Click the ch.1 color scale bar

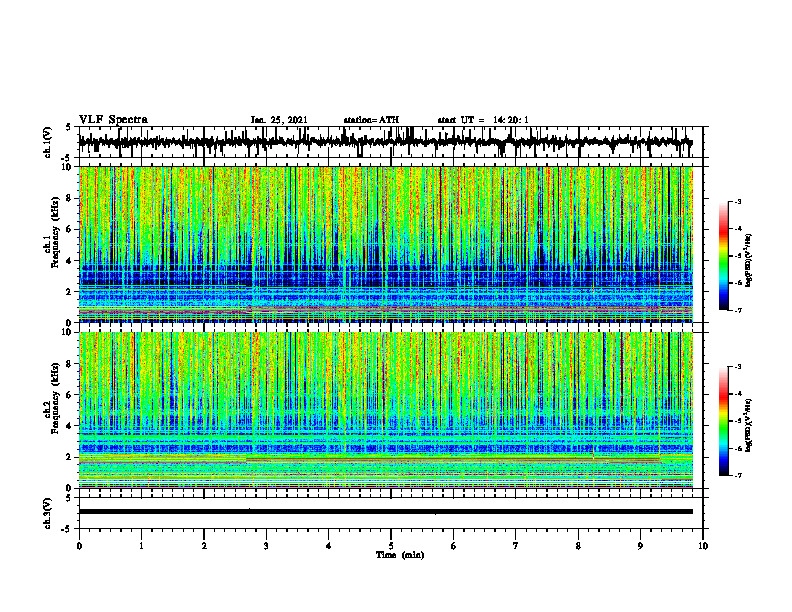[x=724, y=256]
